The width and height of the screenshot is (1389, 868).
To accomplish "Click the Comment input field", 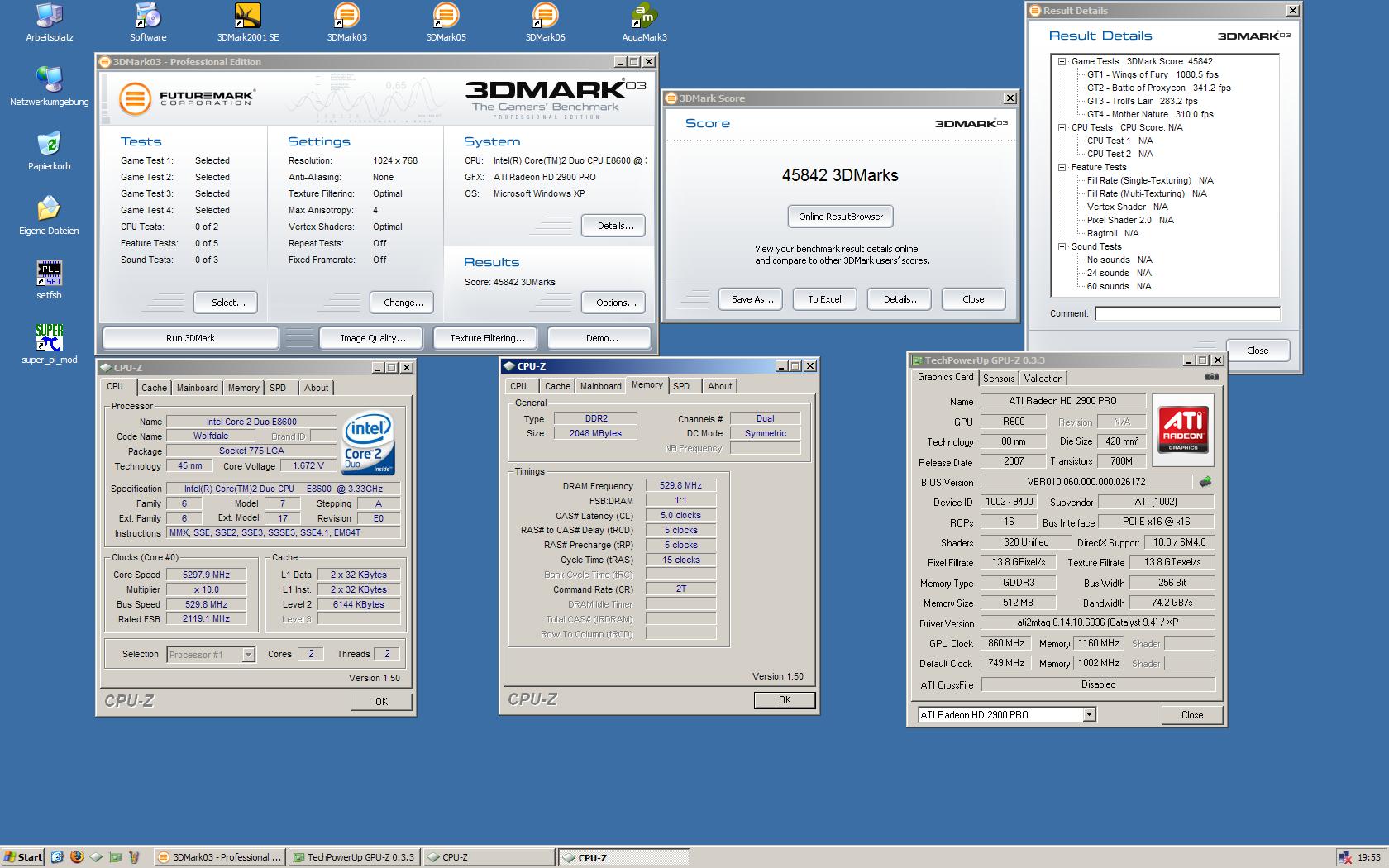I will coord(1187,313).
